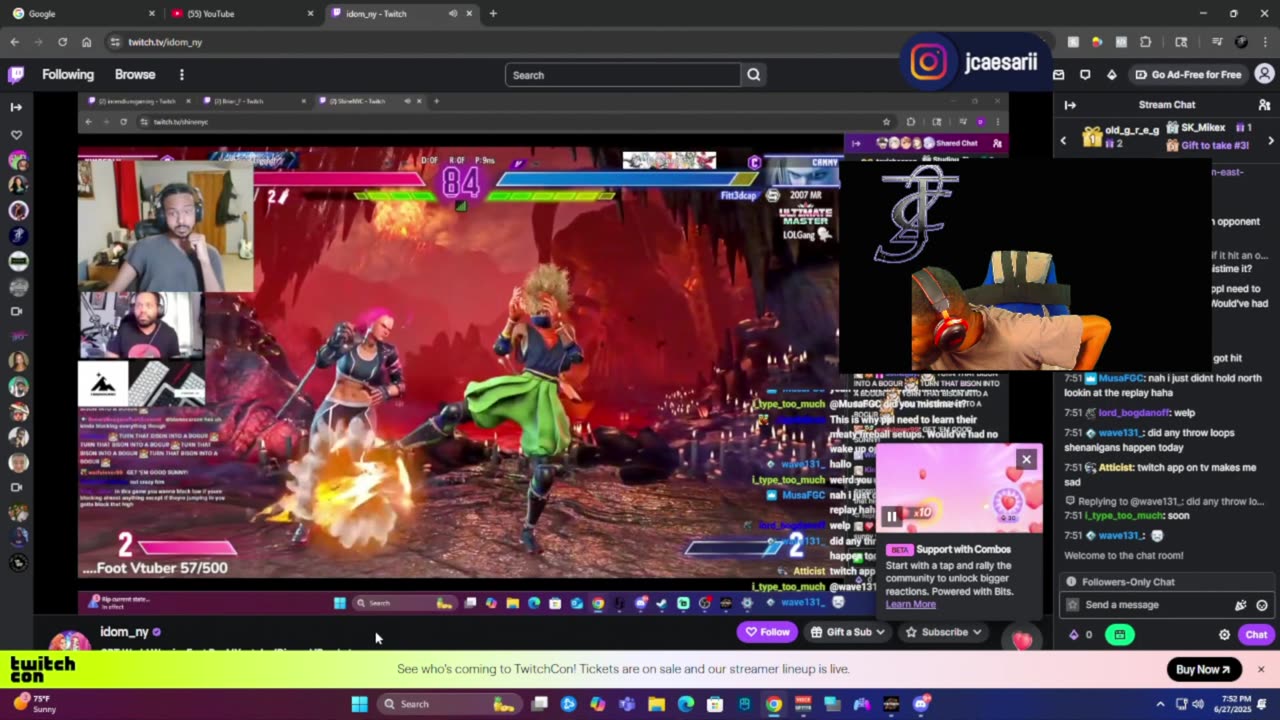Open the Following page
The height and width of the screenshot is (720, 1280).
pyautogui.click(x=68, y=75)
